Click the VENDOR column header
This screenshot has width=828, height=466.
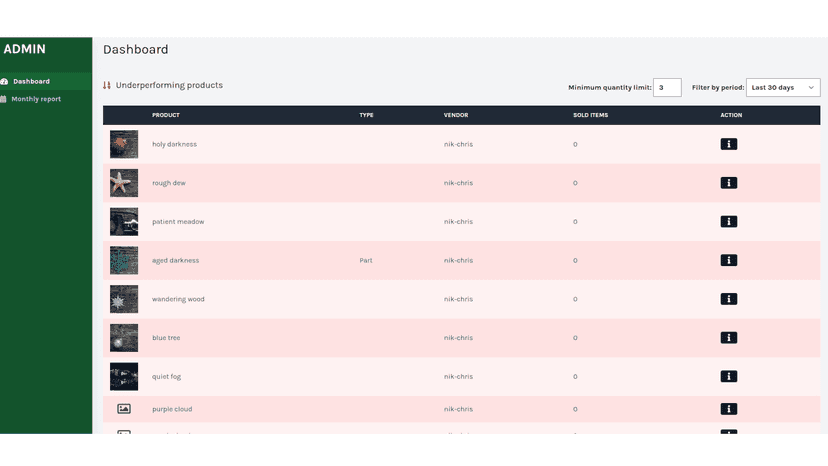coord(456,115)
